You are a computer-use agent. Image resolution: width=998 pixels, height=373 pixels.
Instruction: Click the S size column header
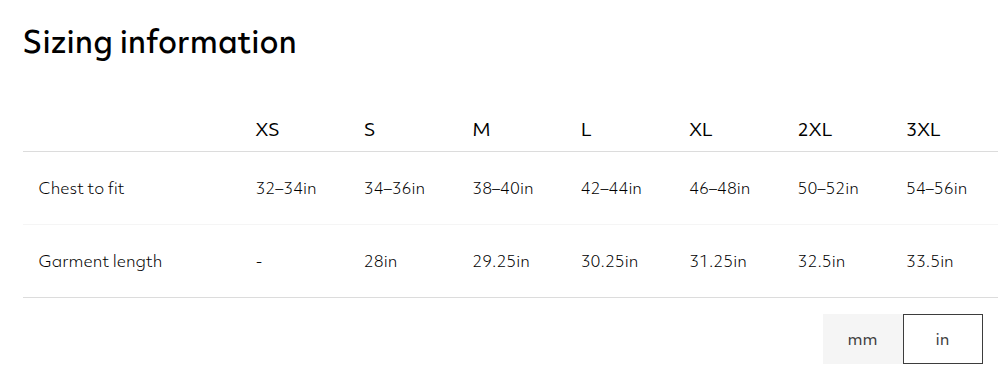(x=369, y=130)
